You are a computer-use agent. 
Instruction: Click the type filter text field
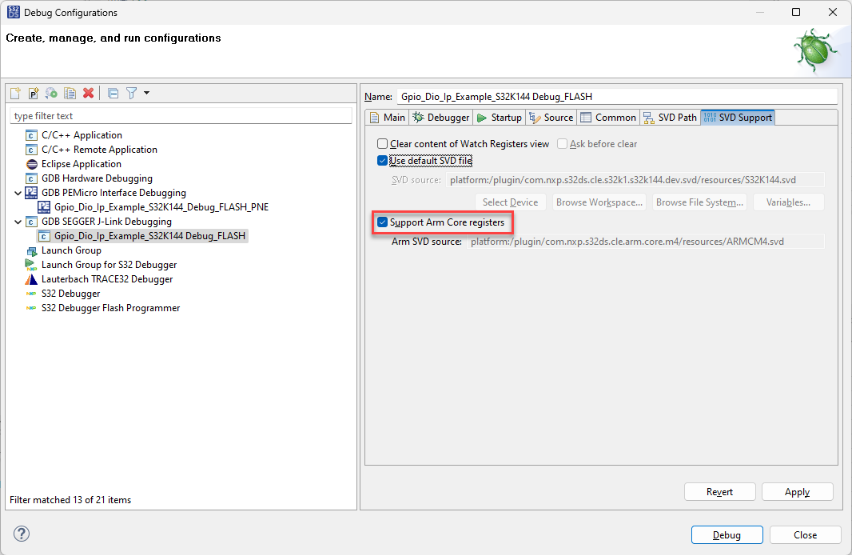click(181, 116)
